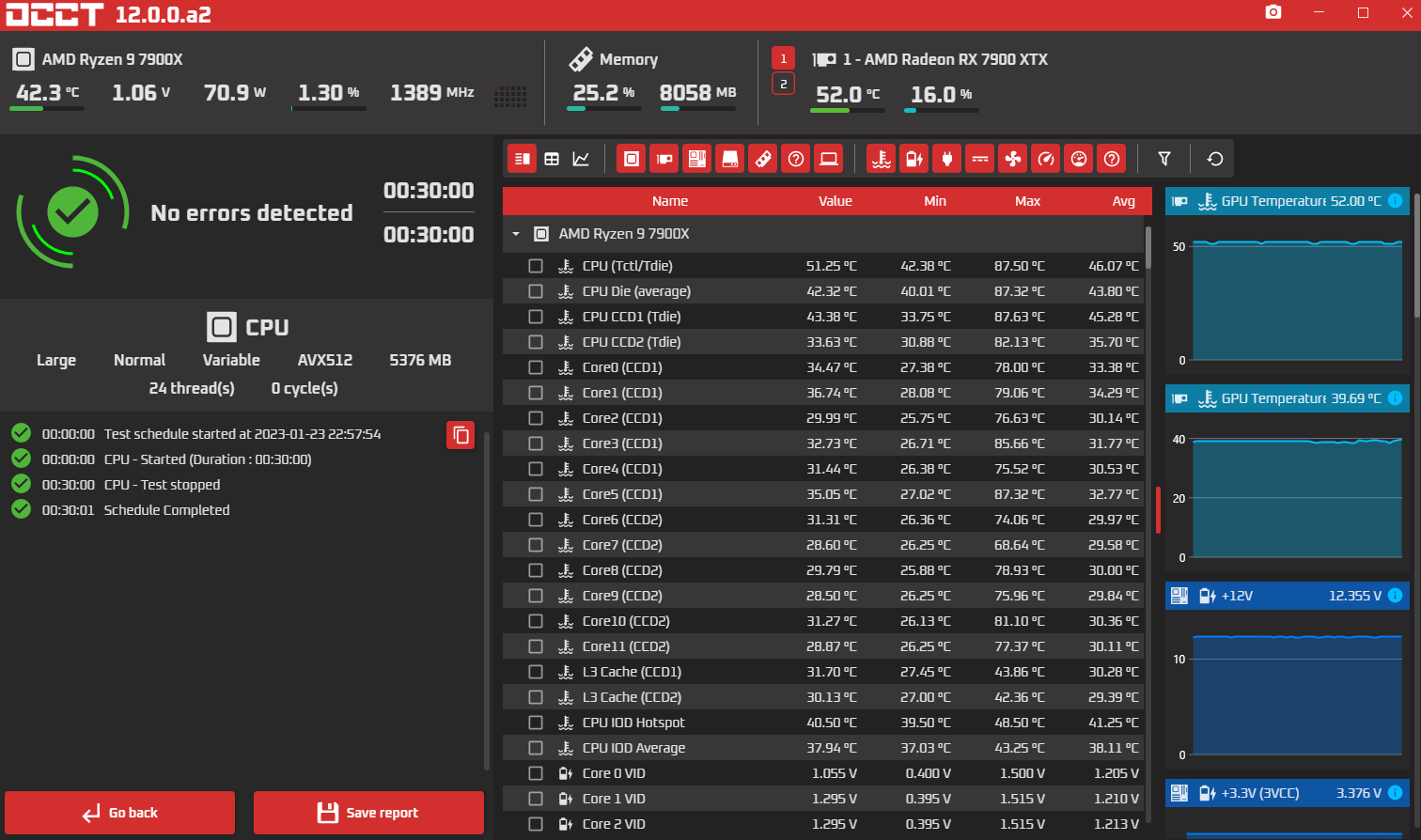This screenshot has width=1421, height=840.
Task: Sort sensors by the Min column header
Action: click(935, 201)
